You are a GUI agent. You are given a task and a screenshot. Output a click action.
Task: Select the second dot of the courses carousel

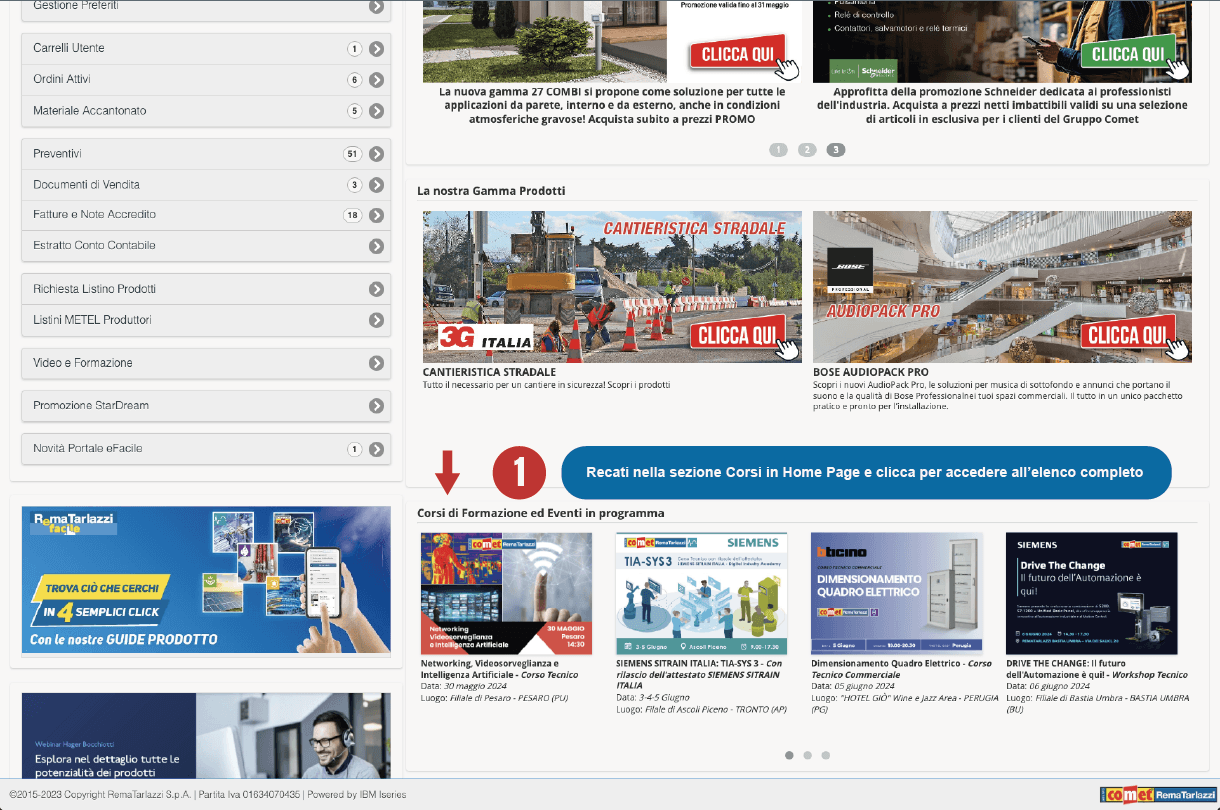[807, 756]
